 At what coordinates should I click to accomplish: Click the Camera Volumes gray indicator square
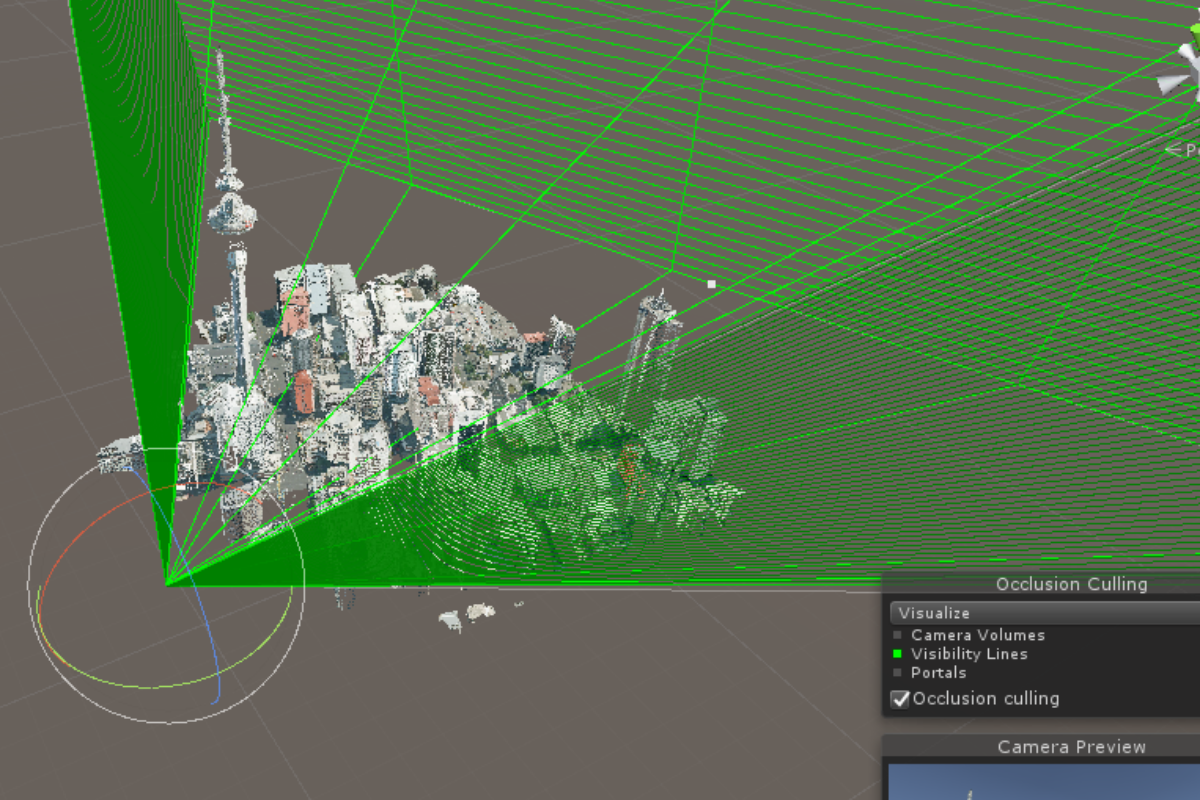(x=897, y=635)
